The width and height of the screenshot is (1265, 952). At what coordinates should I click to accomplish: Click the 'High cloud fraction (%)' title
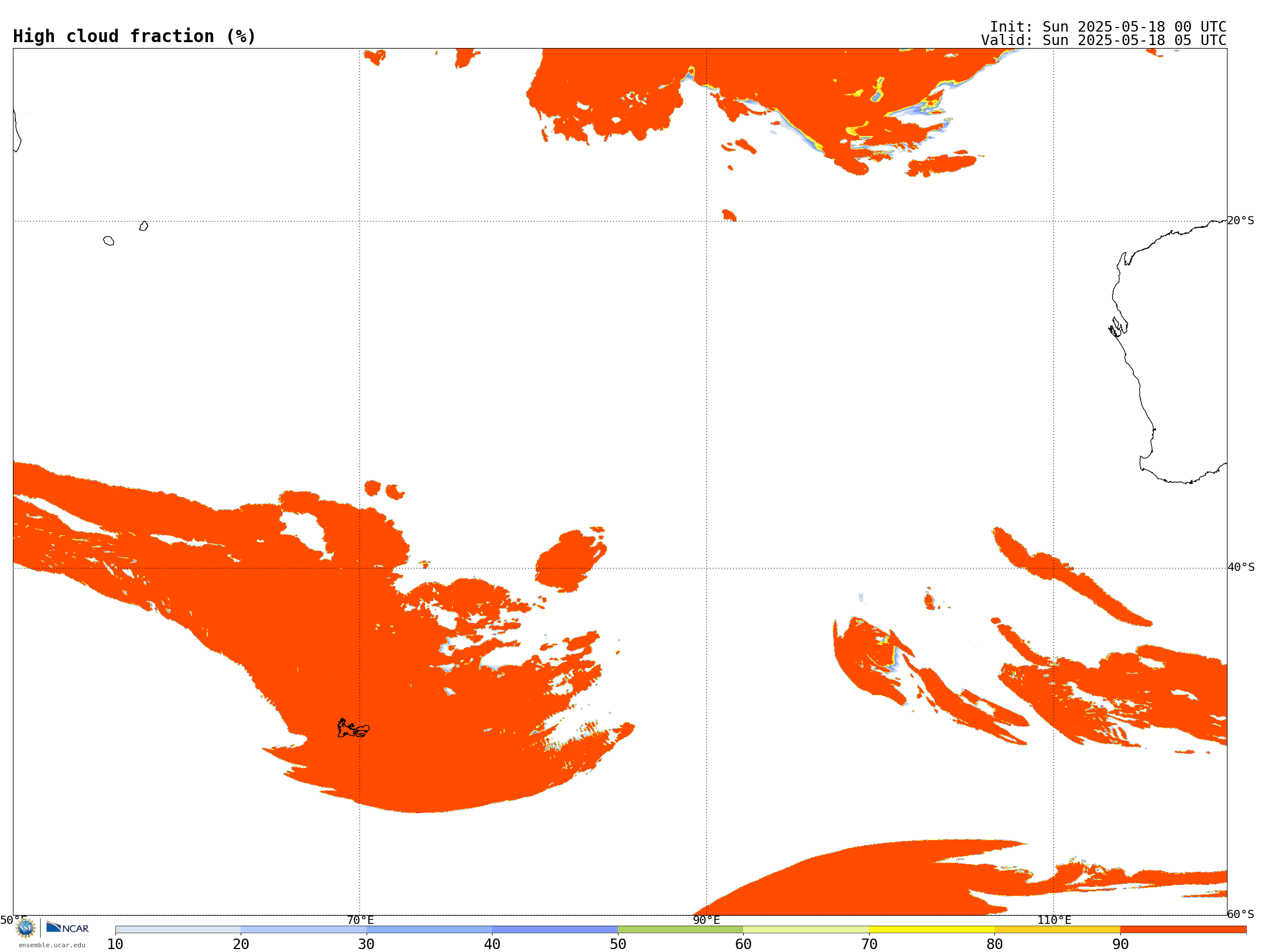135,36
